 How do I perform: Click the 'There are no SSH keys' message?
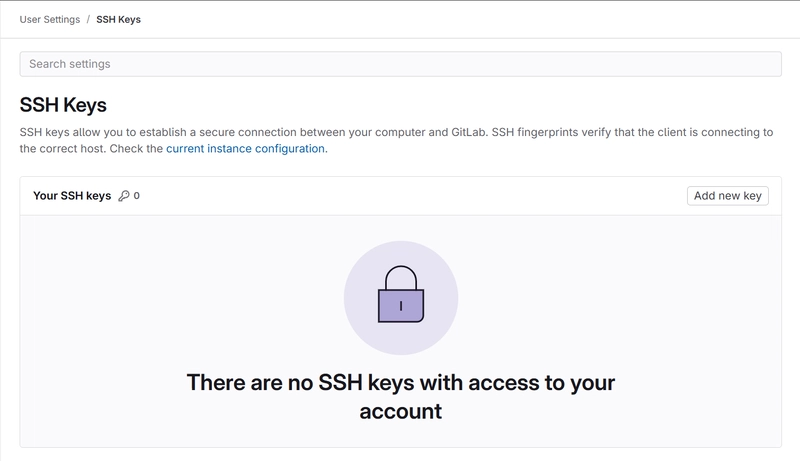pyautogui.click(x=401, y=397)
